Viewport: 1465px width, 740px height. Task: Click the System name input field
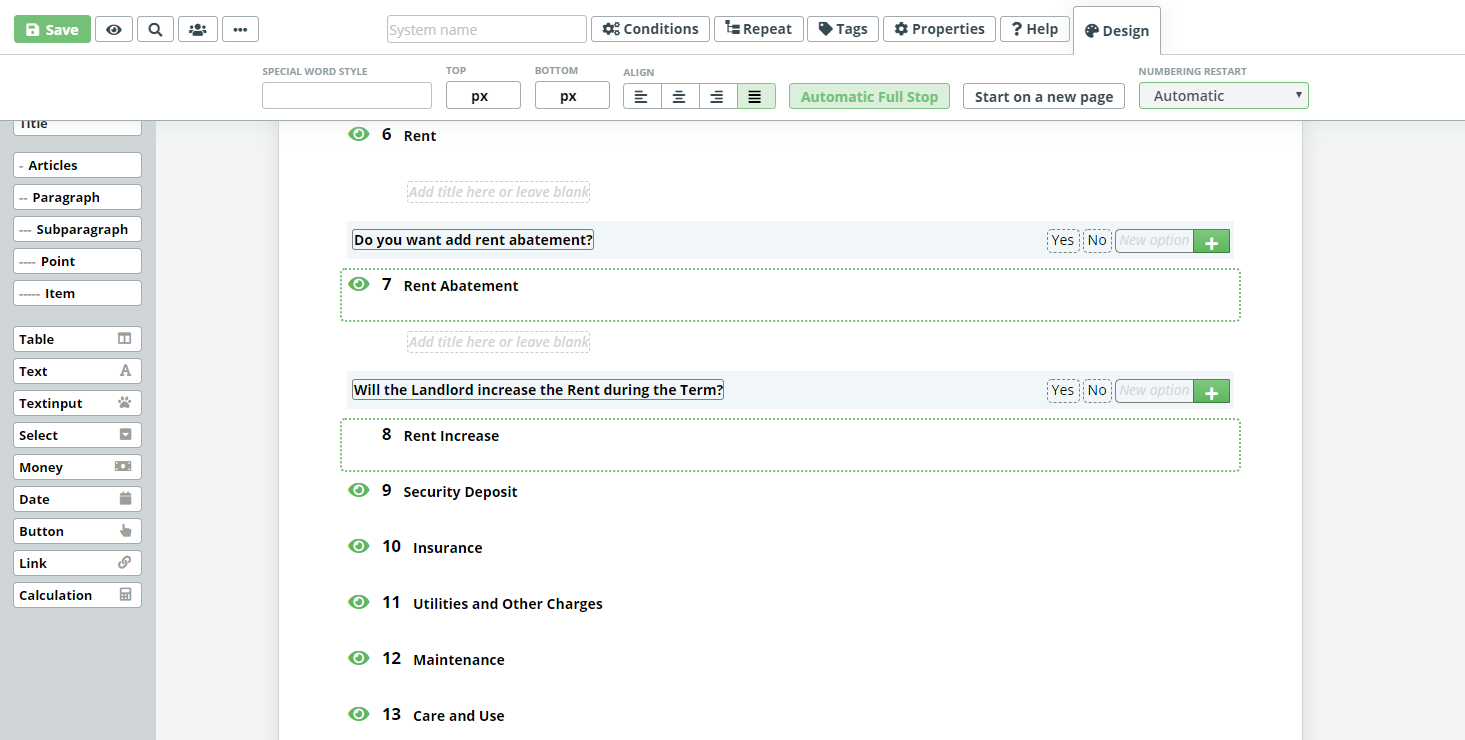click(x=487, y=29)
